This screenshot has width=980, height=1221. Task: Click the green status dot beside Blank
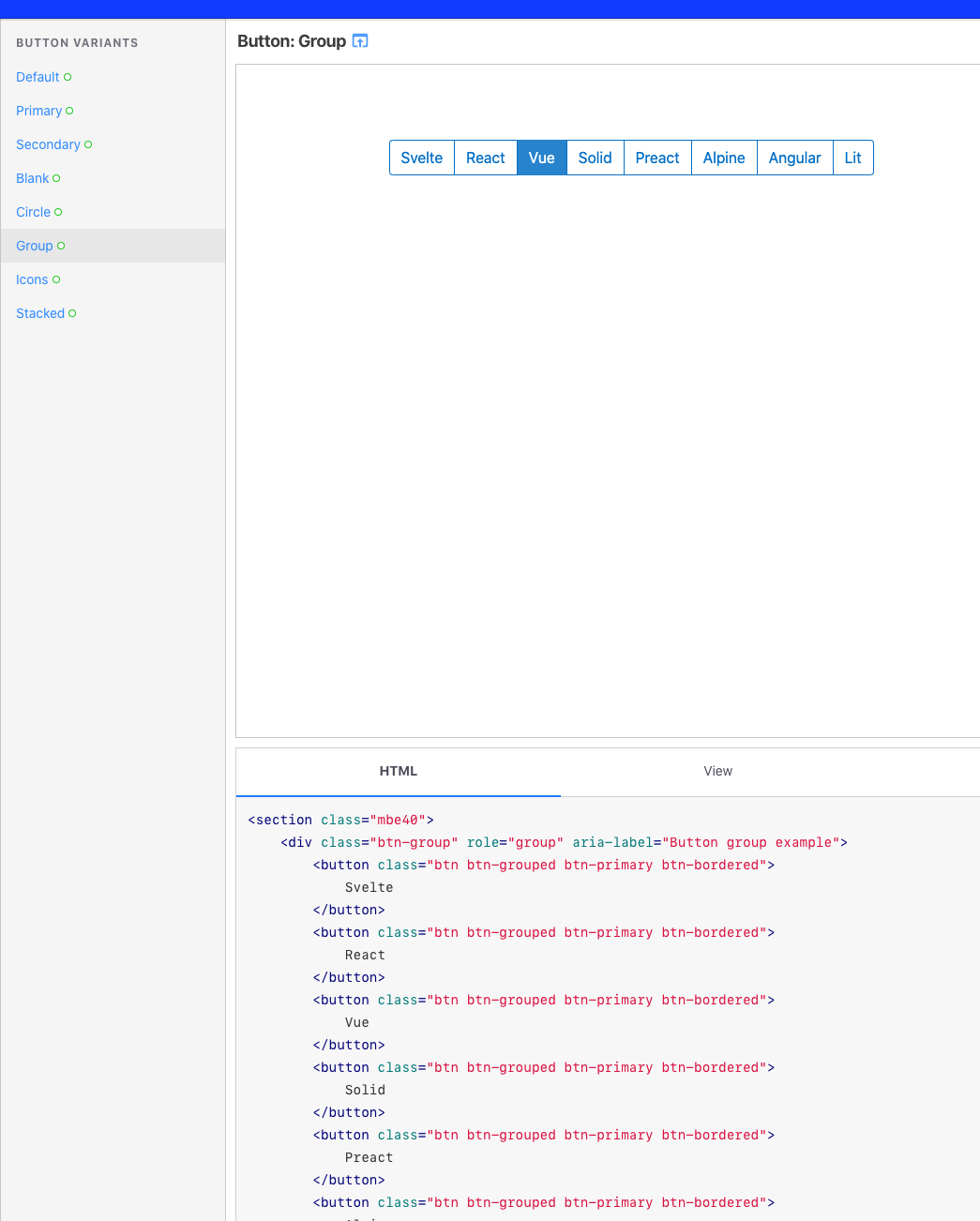[56, 178]
